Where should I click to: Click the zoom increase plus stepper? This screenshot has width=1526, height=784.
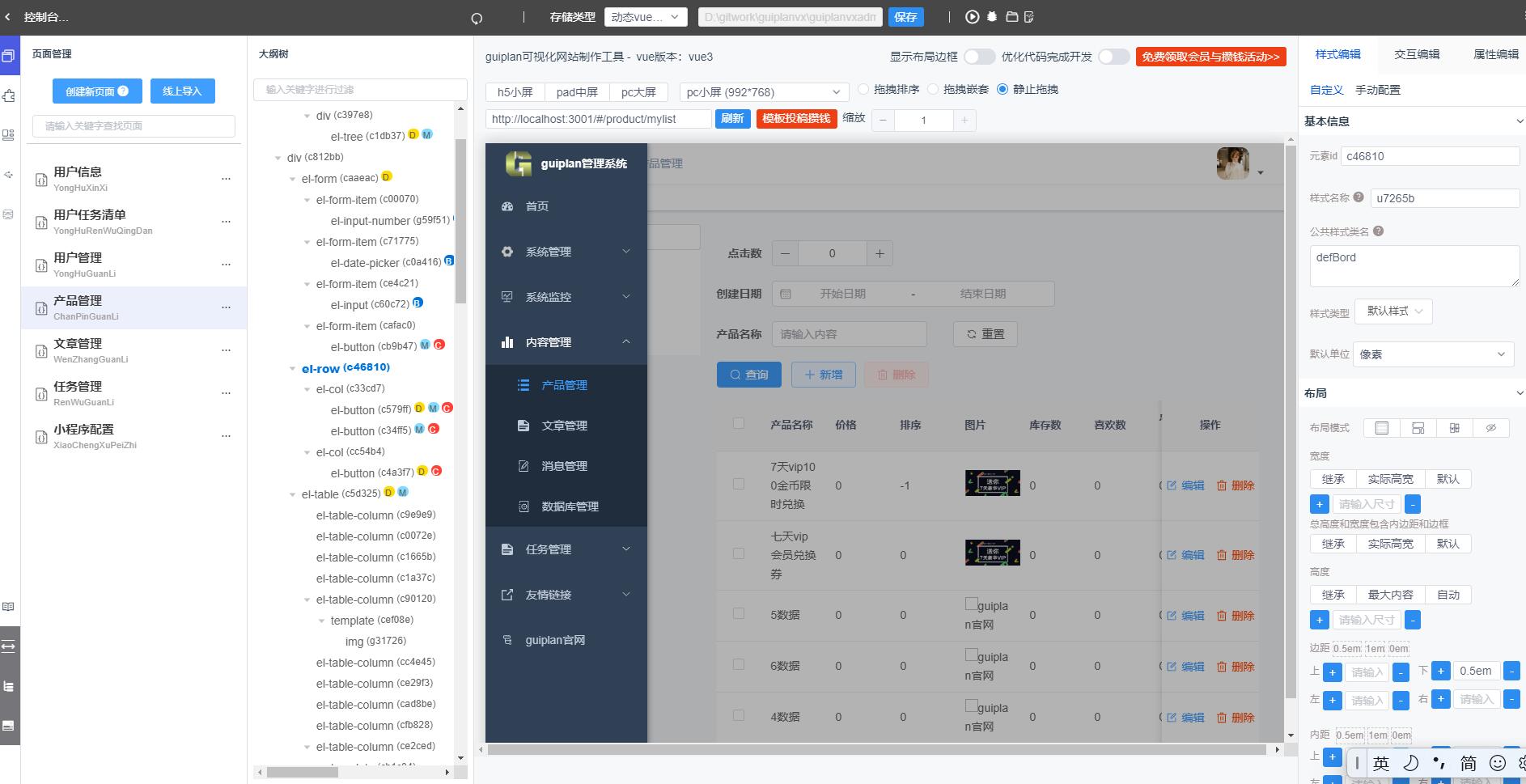(x=964, y=121)
